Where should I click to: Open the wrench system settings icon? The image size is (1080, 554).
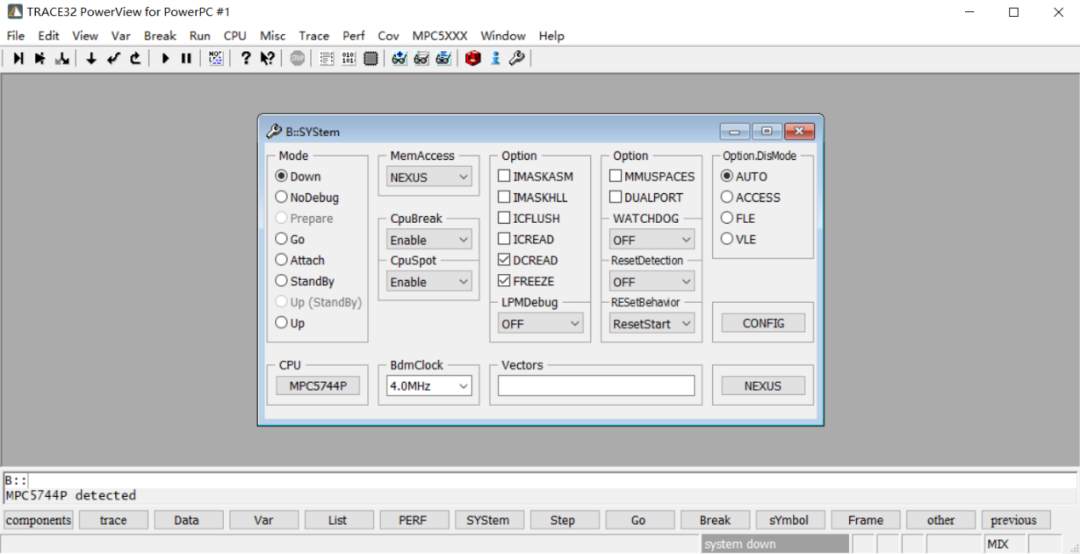[517, 59]
